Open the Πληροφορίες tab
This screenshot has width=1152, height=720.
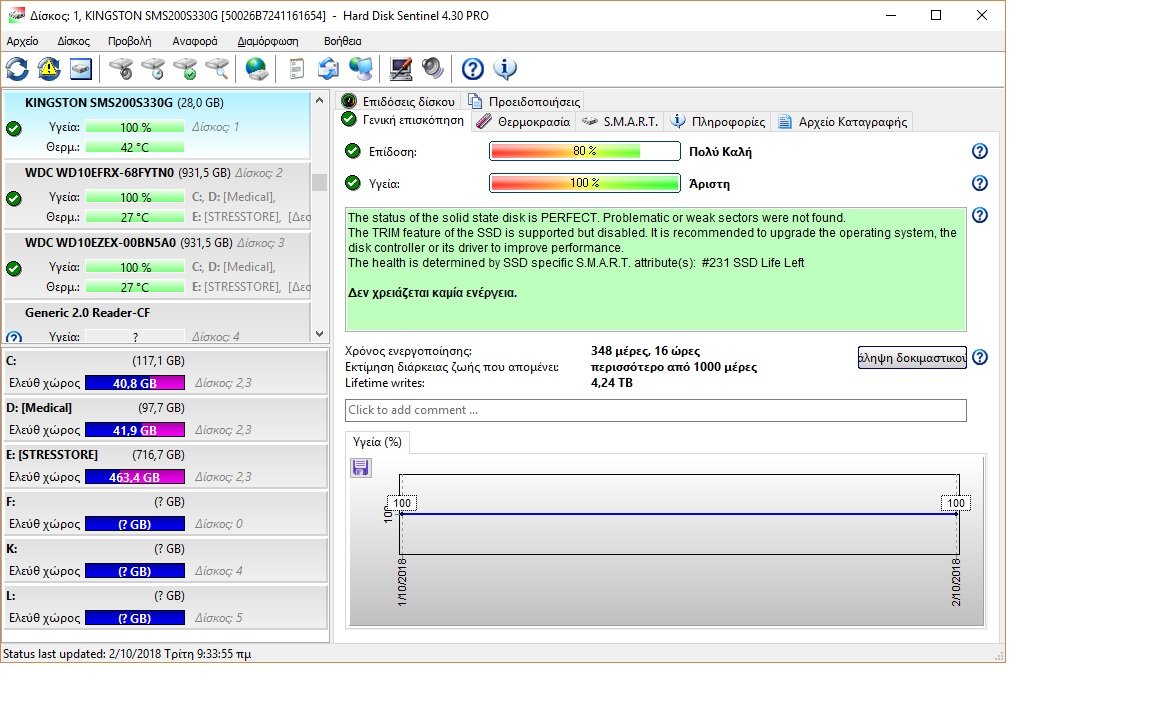click(x=719, y=122)
